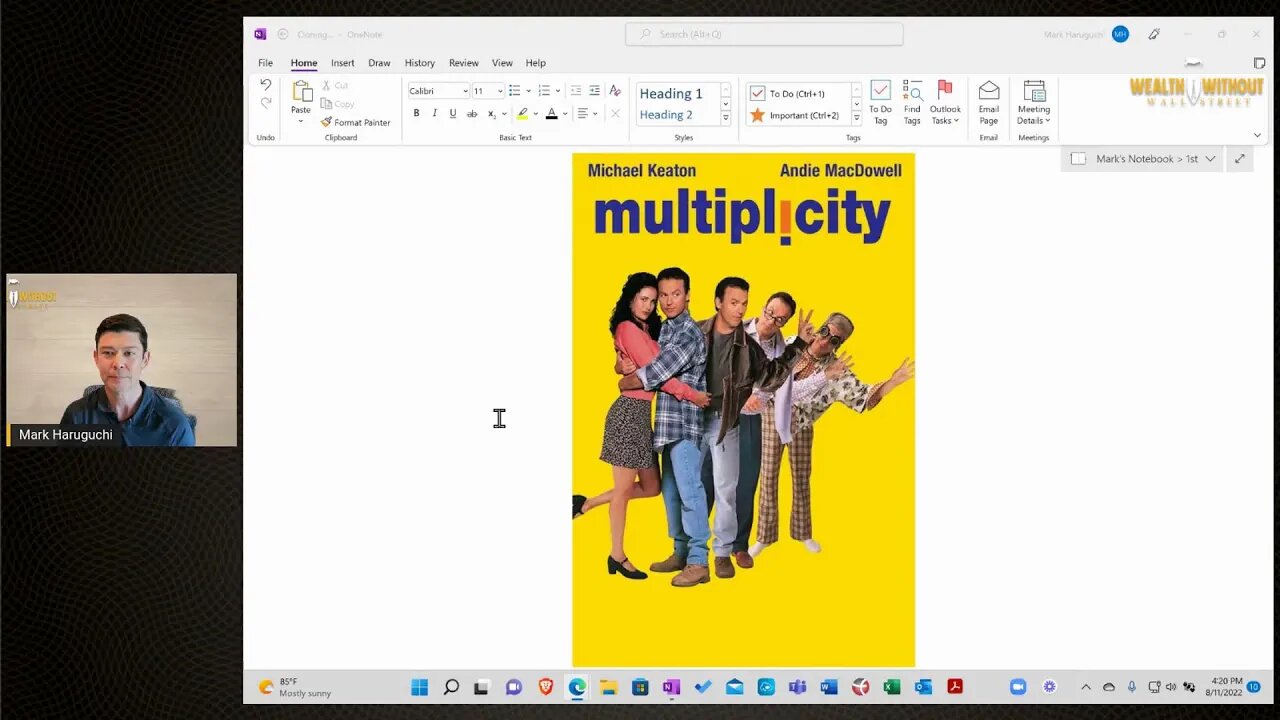This screenshot has width=1280, height=720.
Task: Click the Delete X icon in Basic Text
Action: pyautogui.click(x=615, y=114)
